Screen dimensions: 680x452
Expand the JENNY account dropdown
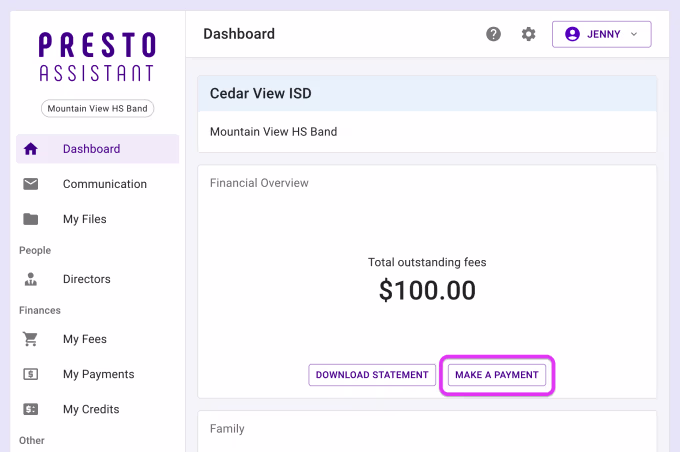pyautogui.click(x=602, y=34)
